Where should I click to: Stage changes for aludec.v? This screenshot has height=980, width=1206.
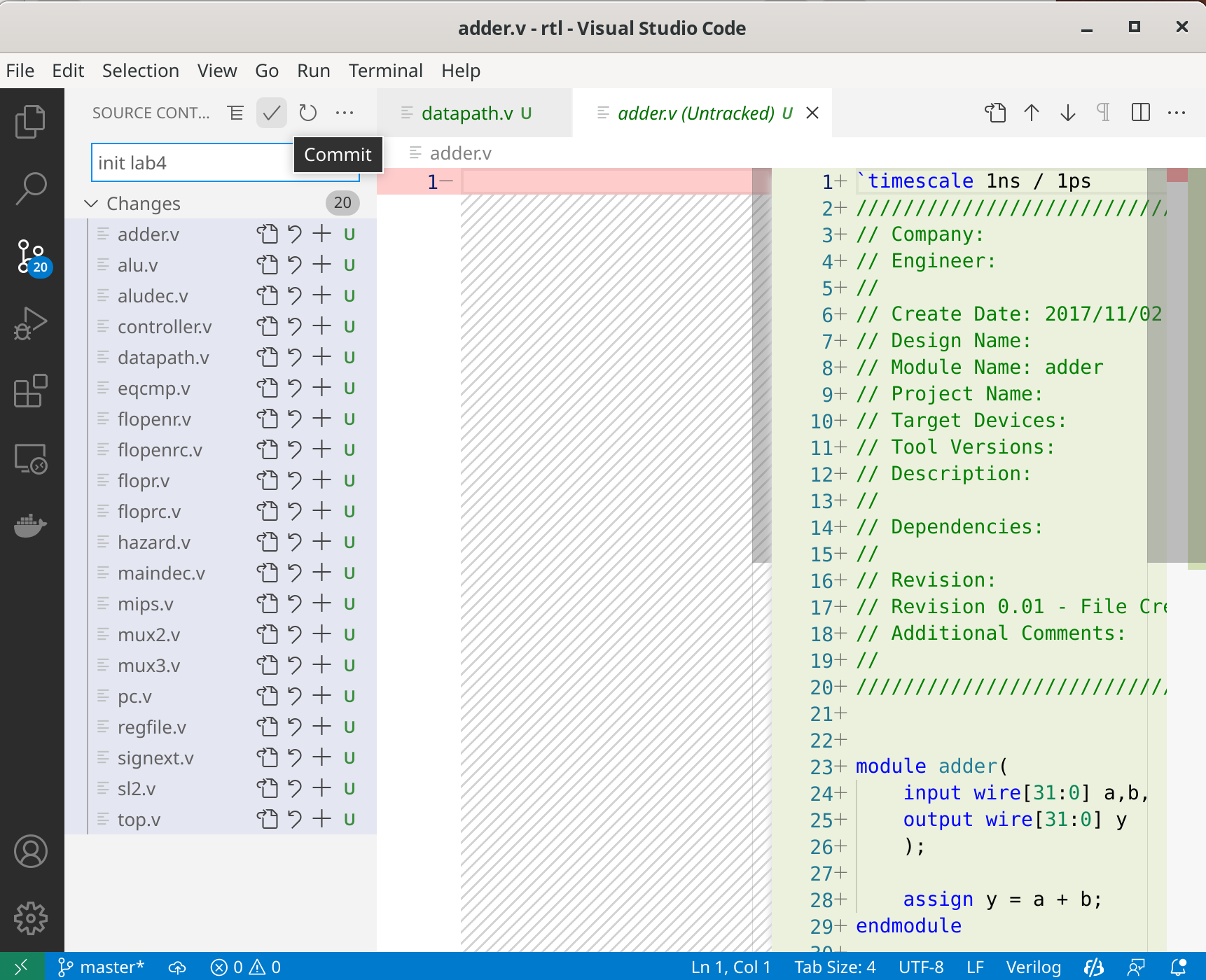(321, 295)
